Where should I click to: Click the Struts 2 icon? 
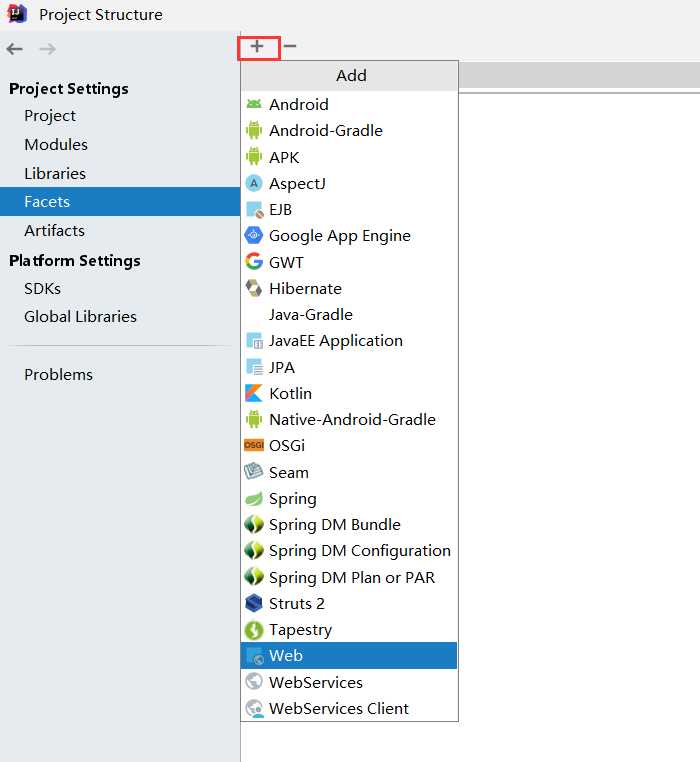tap(254, 603)
